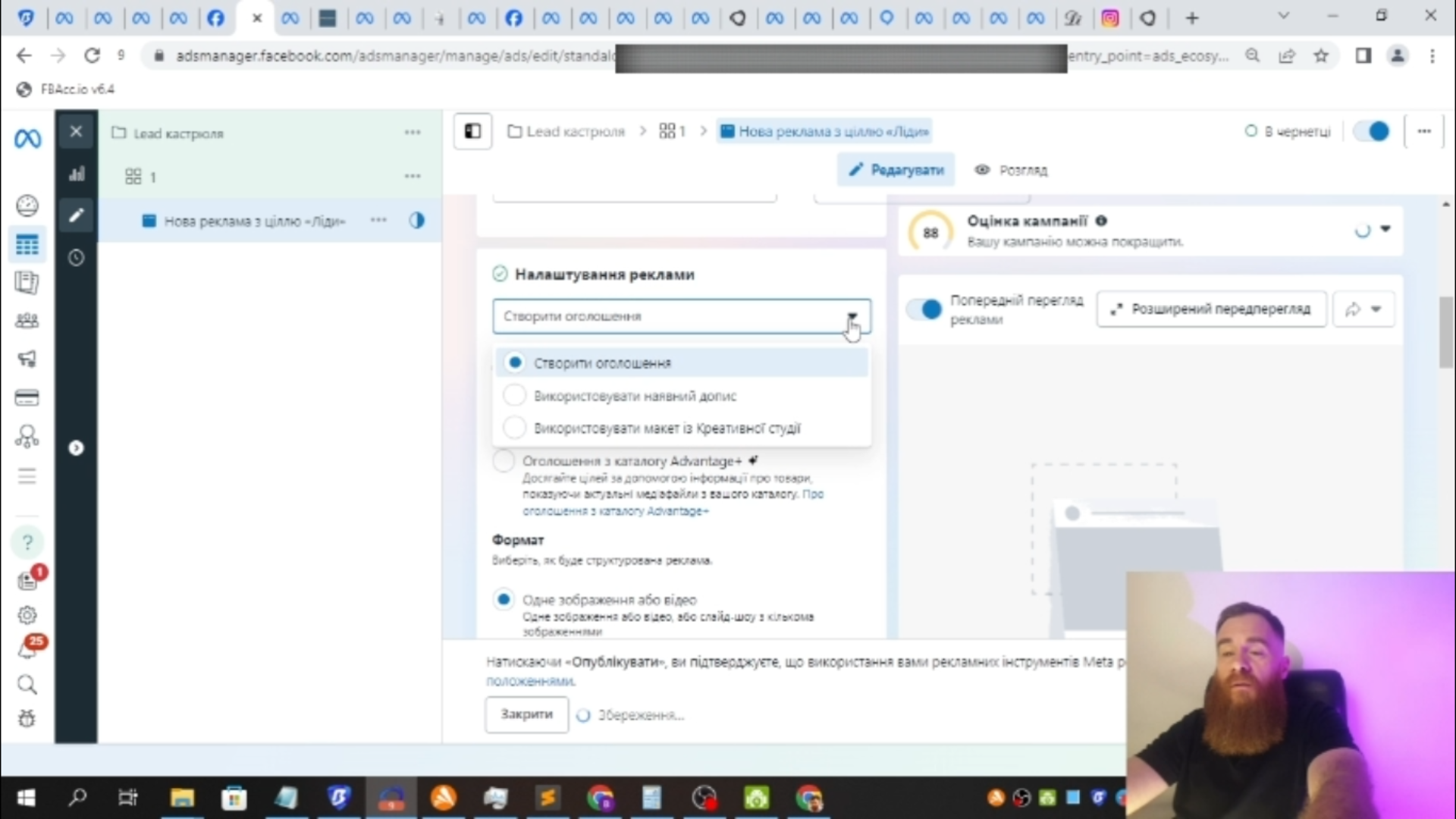Image resolution: width=1456 pixels, height=819 pixels.
Task: Open the Billing credit card icon
Action: point(27,397)
